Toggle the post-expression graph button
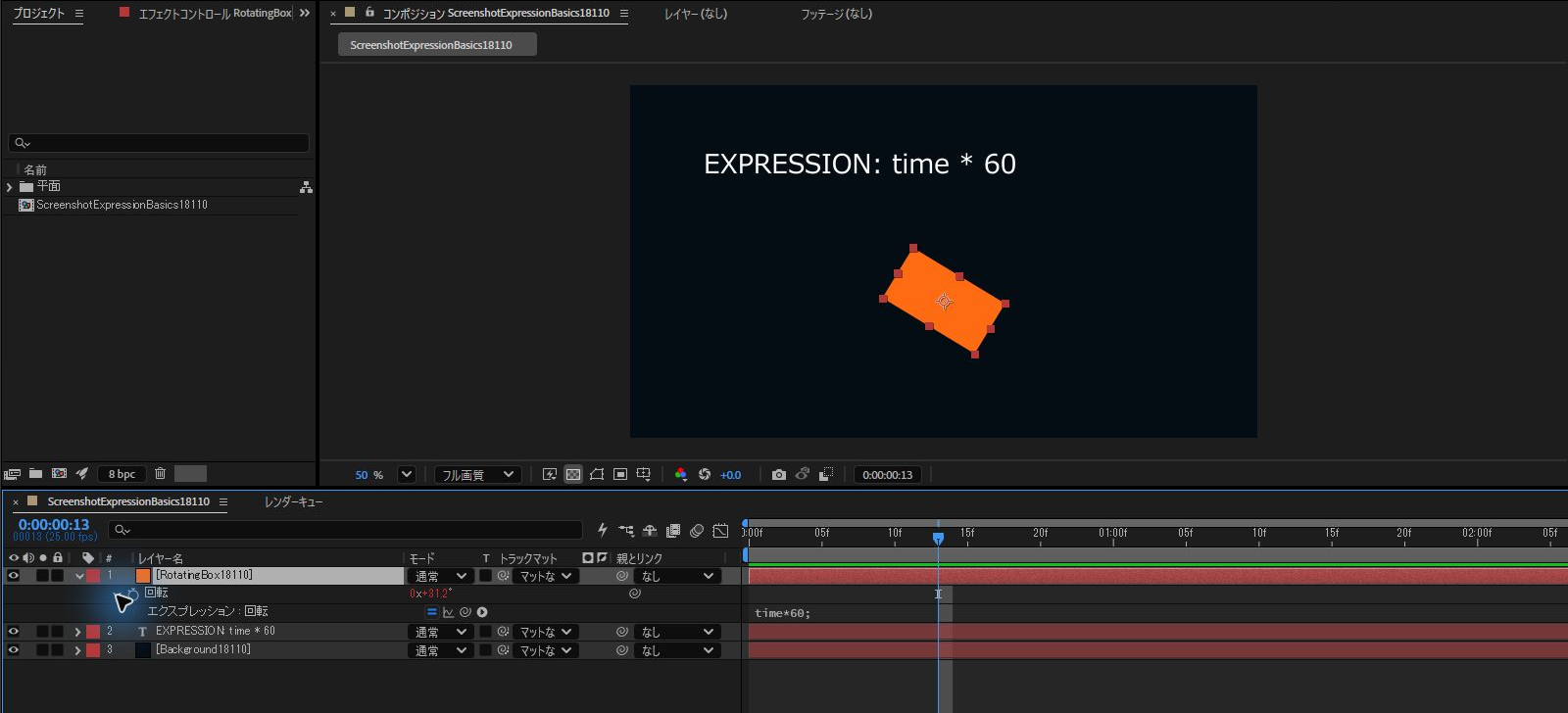This screenshot has height=713, width=1568. click(448, 612)
